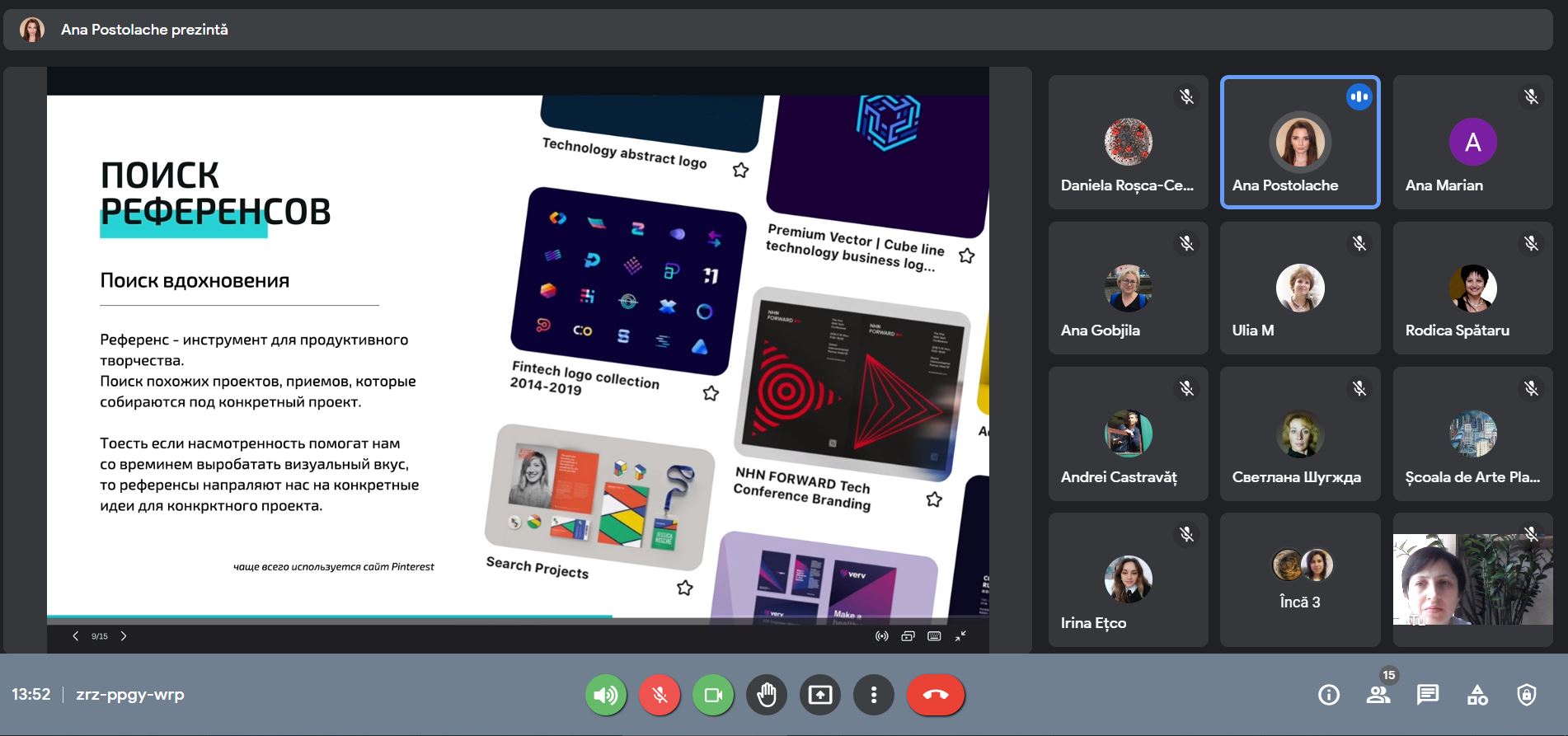Select Rodica Spătaru's participant tile
The image size is (1568, 736).
[1472, 288]
